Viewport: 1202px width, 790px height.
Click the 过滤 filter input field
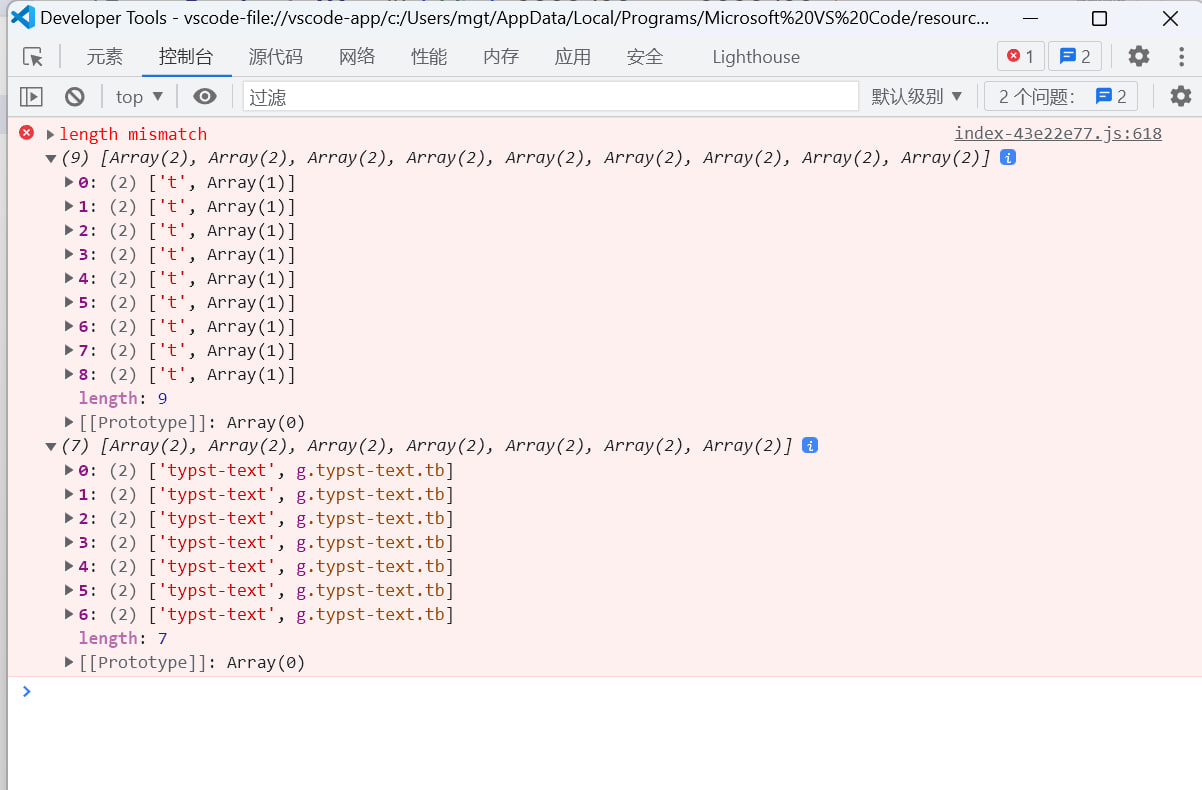[550, 96]
